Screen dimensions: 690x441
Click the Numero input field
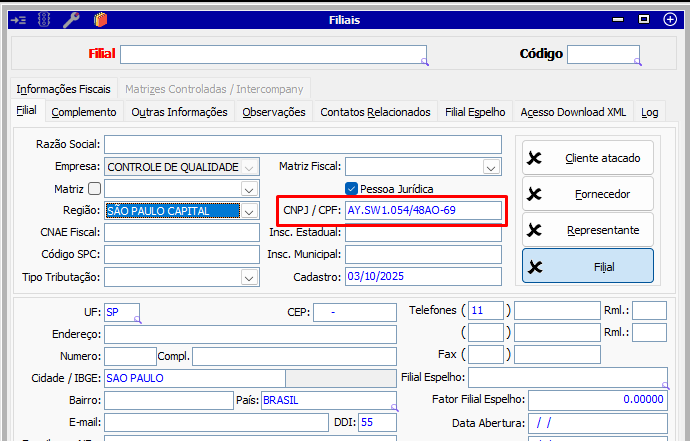coord(130,356)
